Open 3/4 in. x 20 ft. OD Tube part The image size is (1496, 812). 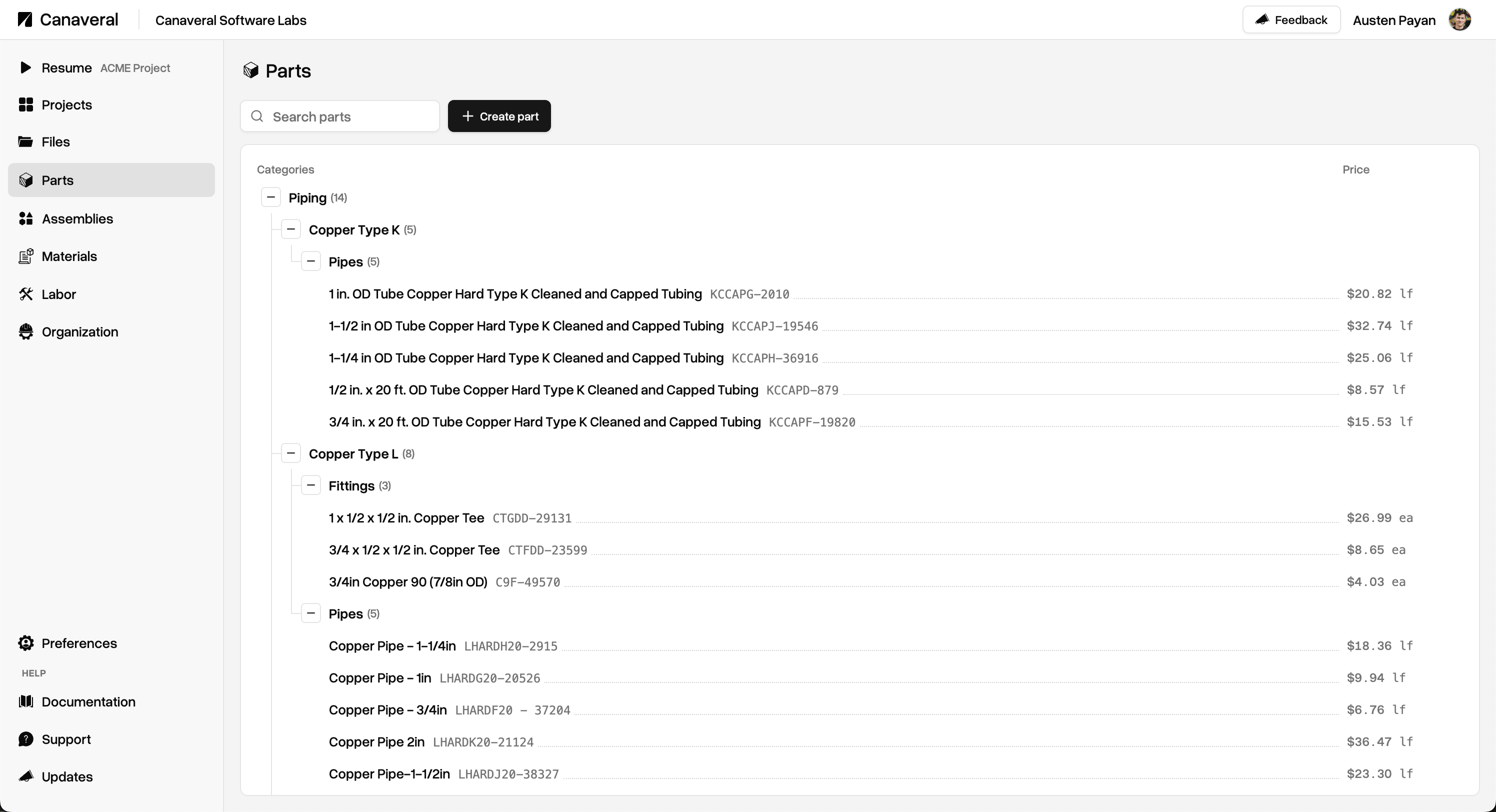pyautogui.click(x=870, y=421)
